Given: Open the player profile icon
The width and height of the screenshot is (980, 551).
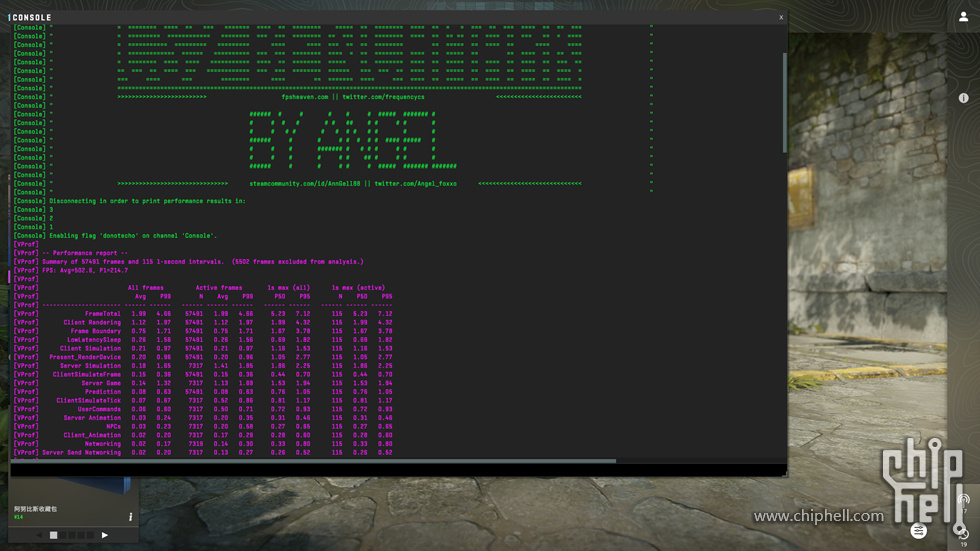Looking at the screenshot, I should point(963,18).
